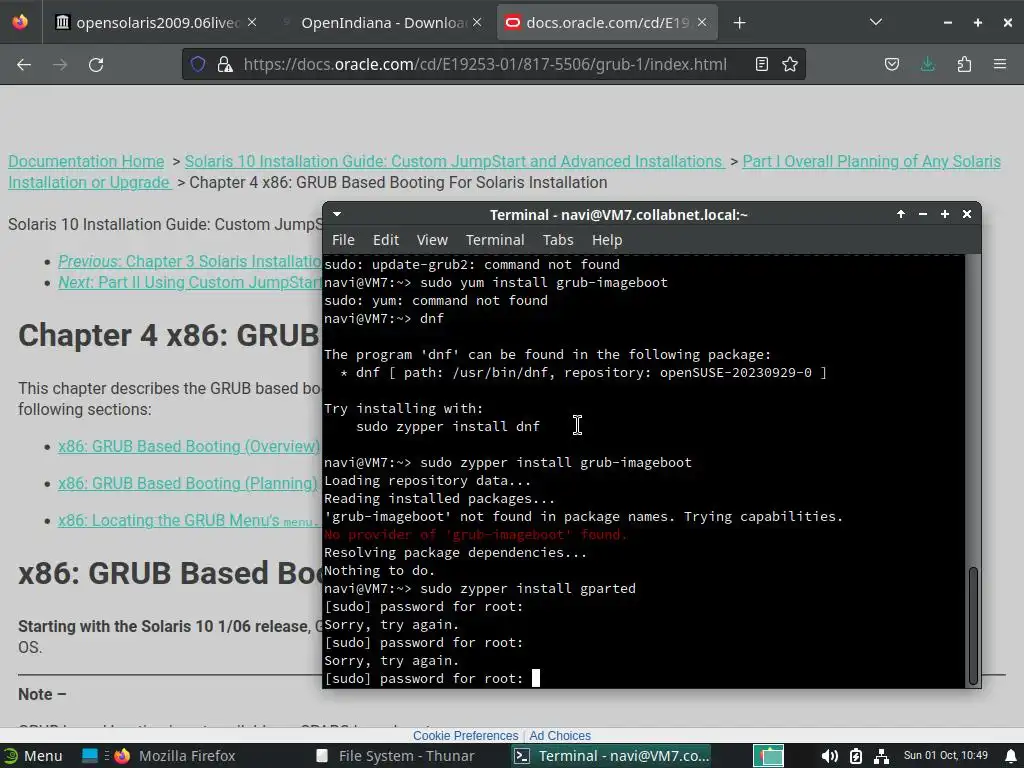Switch to the OpenIndiana Download tab

point(382,22)
